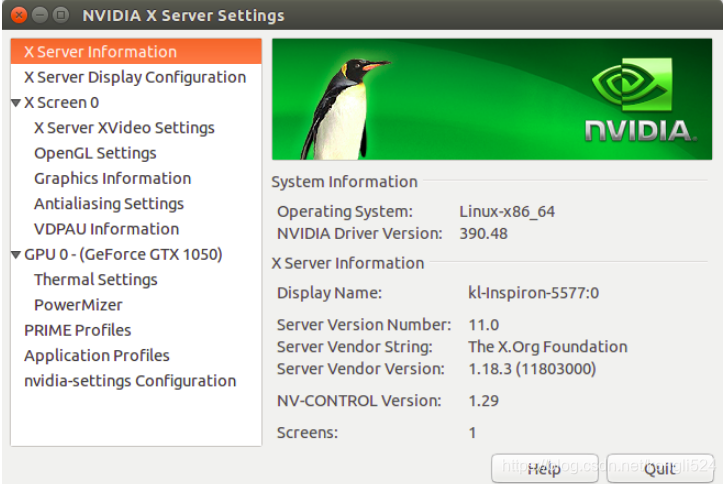Select GPU 0 - (GeForce GTX 1050)

123,254
